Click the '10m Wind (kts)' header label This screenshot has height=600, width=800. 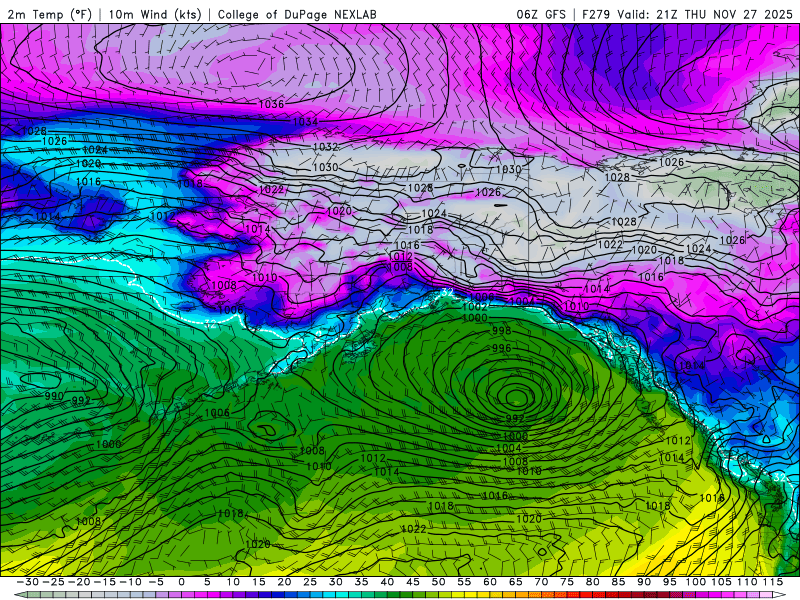pos(155,14)
